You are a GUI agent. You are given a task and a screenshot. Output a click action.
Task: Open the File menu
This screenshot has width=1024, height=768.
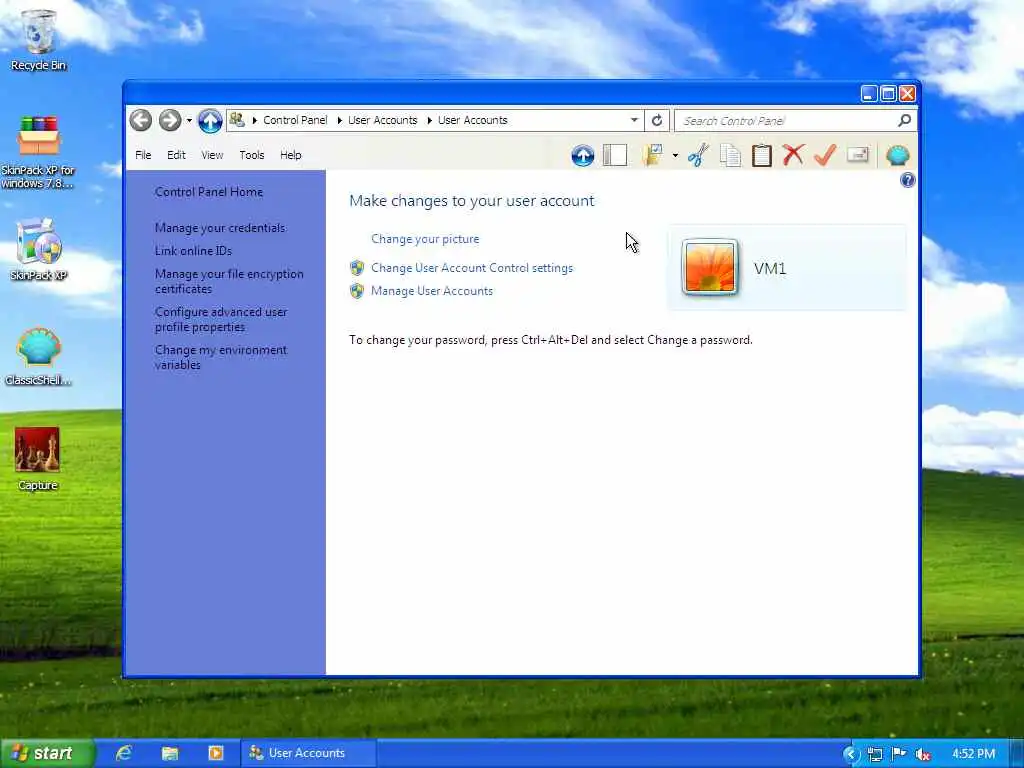tap(143, 155)
